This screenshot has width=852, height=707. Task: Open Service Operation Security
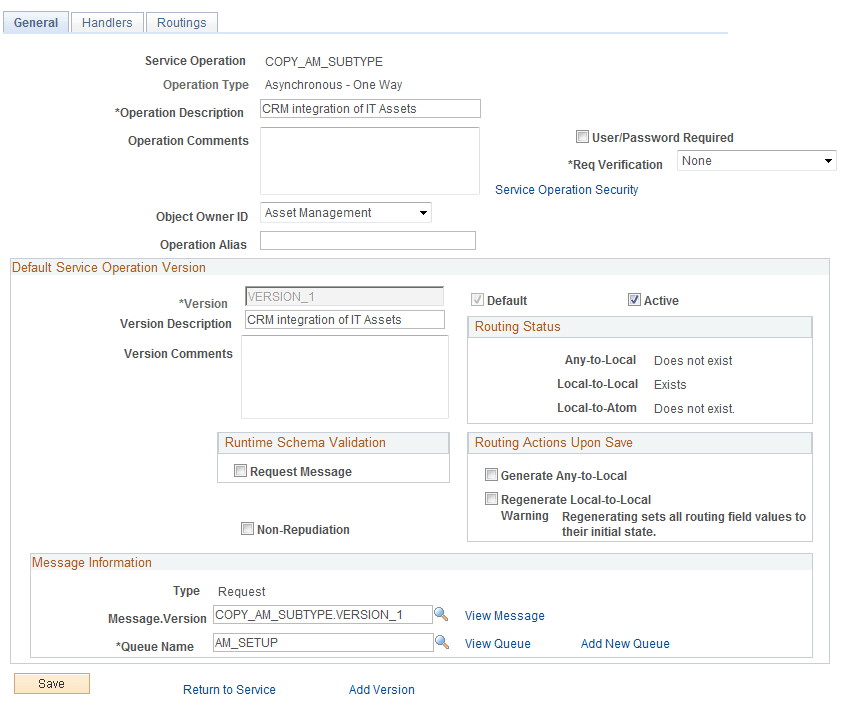pyautogui.click(x=567, y=189)
